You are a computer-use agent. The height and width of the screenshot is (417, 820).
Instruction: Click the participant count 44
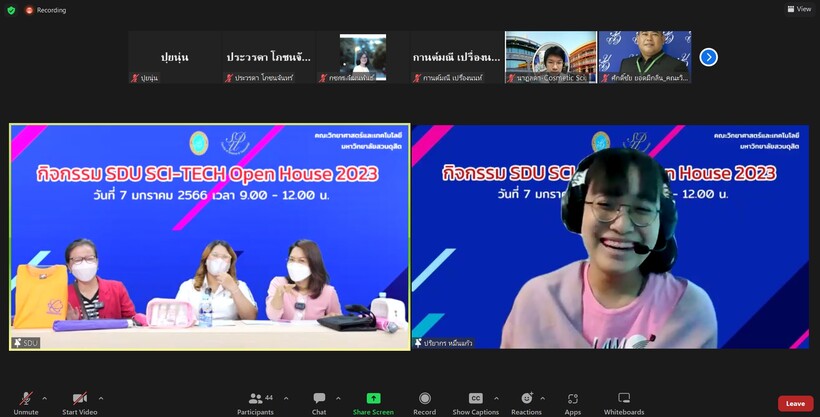pos(269,398)
